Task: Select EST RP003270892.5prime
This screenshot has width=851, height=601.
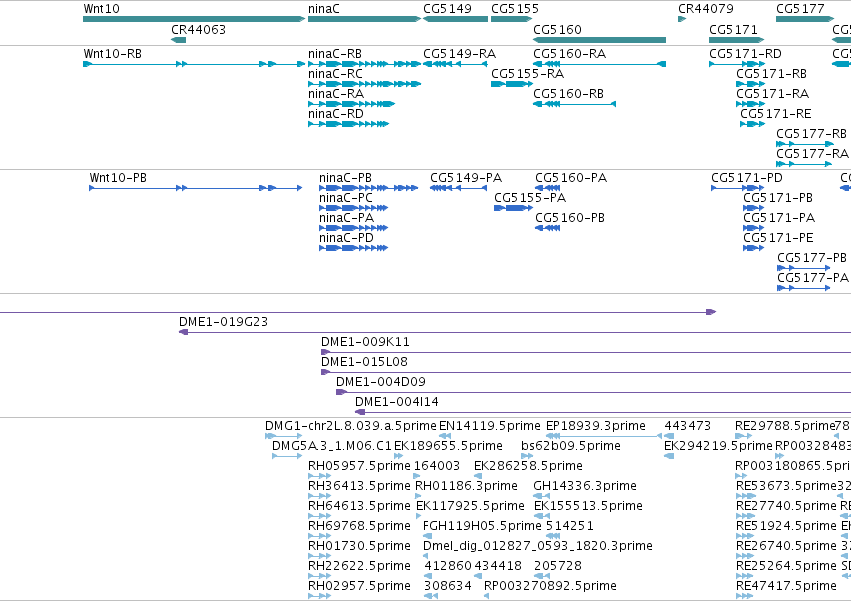Action: [x=486, y=596]
